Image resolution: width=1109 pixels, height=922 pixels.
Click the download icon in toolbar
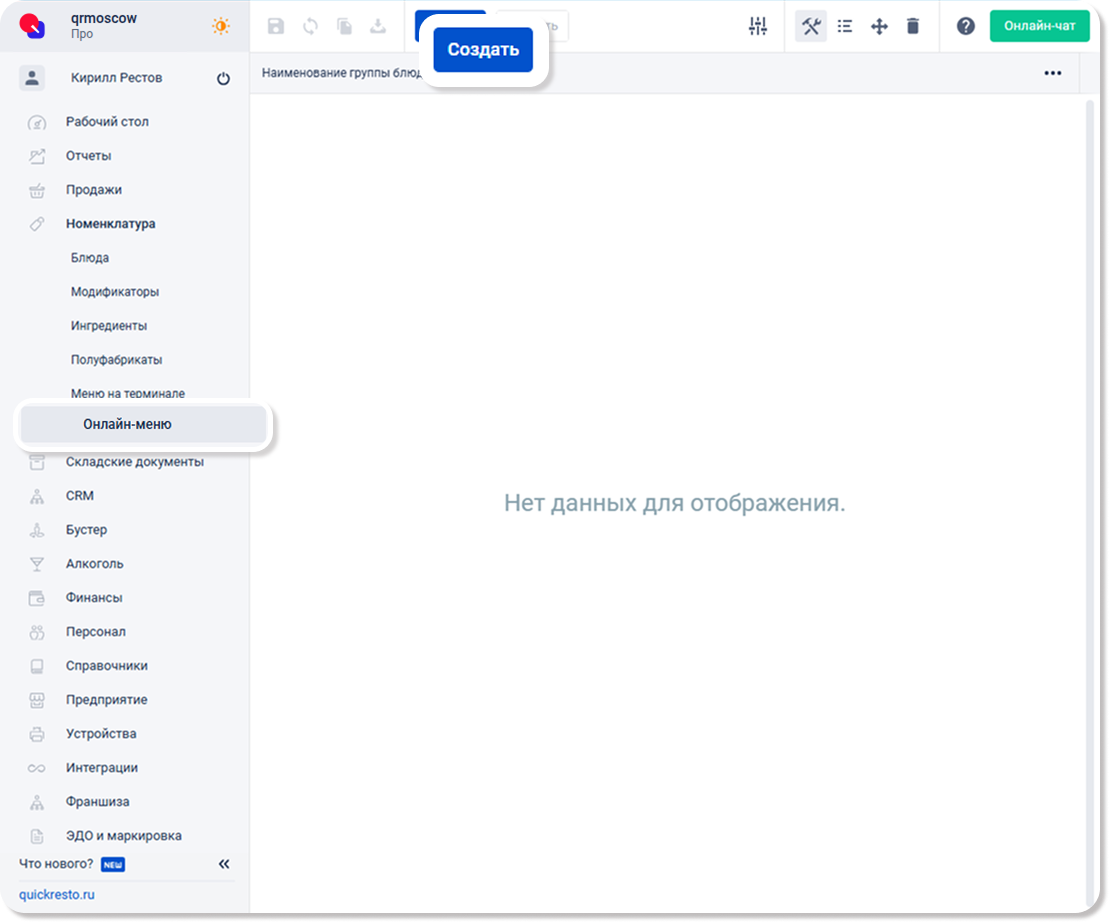(x=378, y=27)
